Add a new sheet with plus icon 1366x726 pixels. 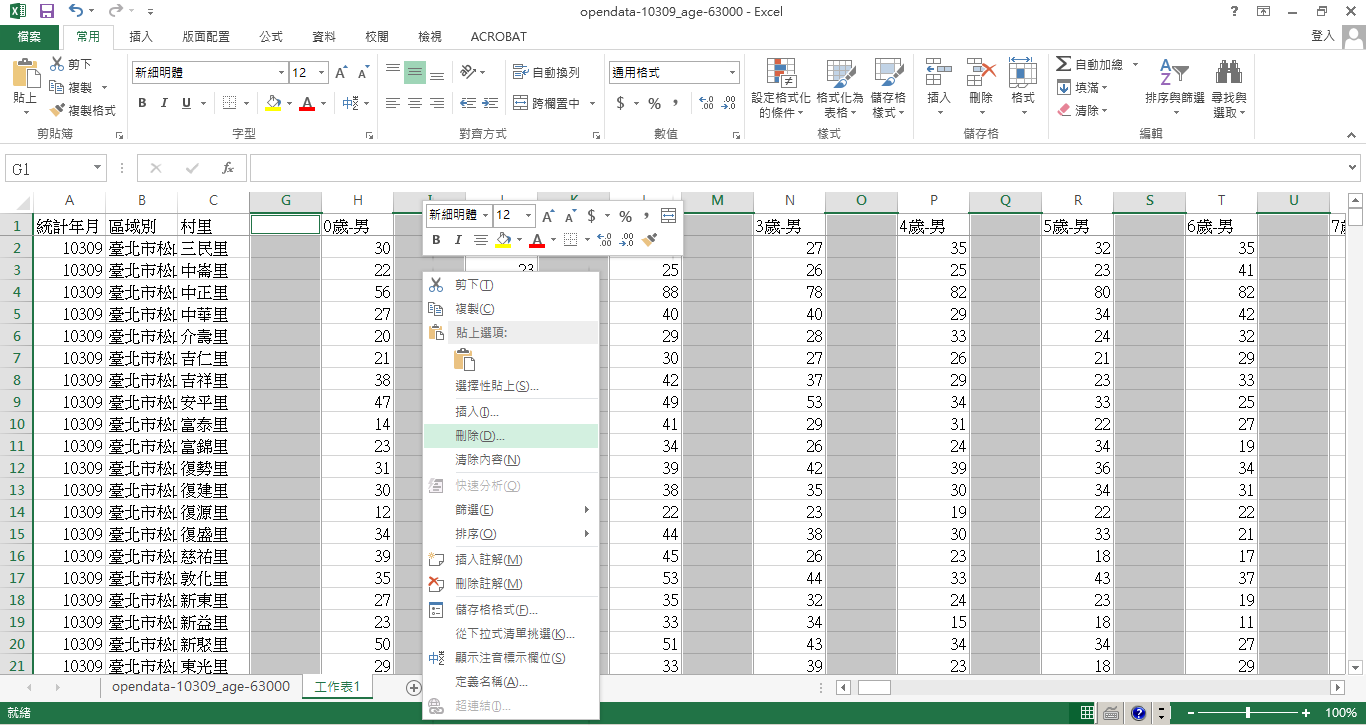(413, 687)
